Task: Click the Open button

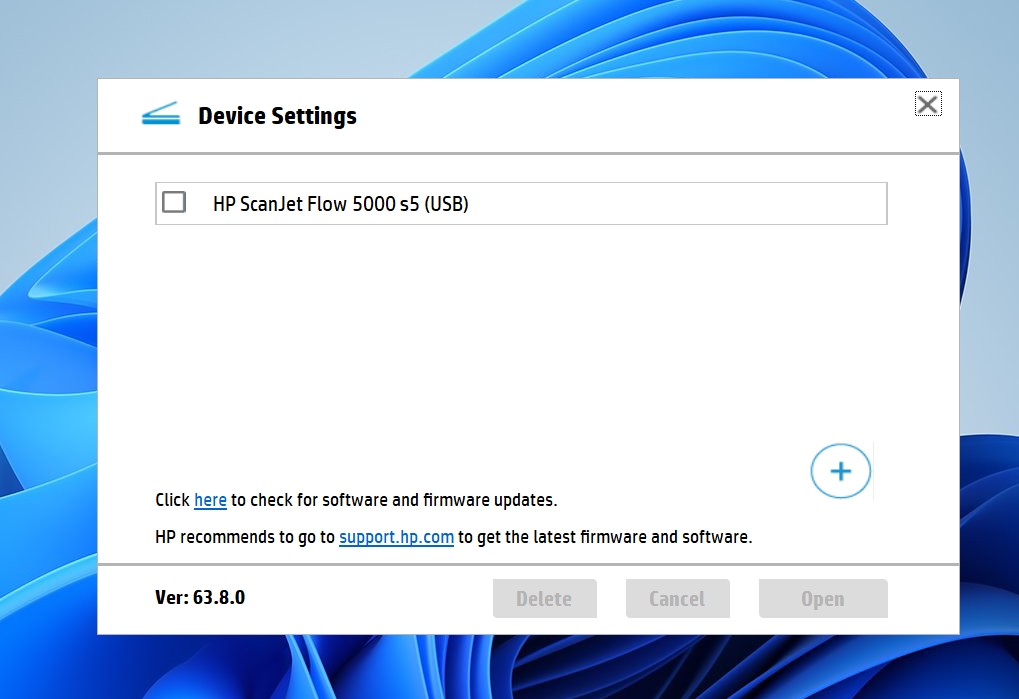Action: click(823, 598)
